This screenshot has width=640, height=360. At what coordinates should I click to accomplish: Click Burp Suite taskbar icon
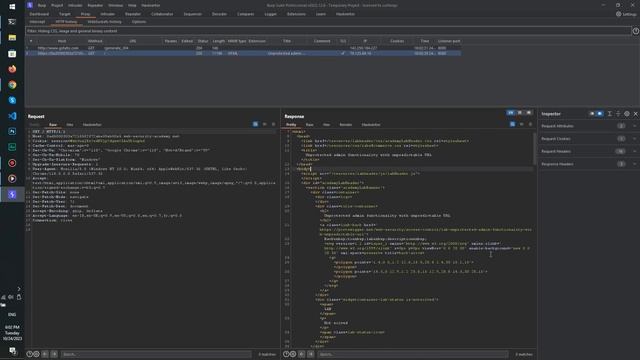click(12, 194)
